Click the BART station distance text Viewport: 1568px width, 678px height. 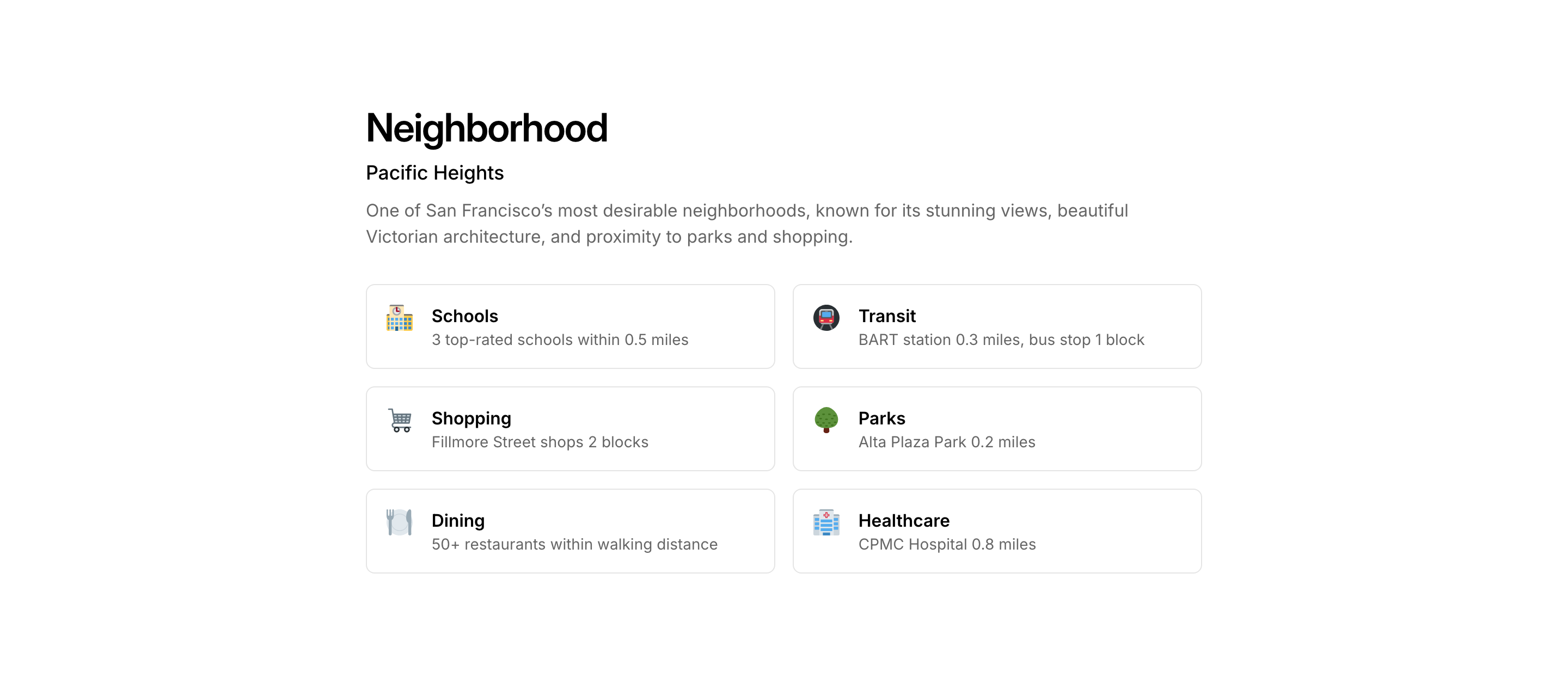point(1001,340)
